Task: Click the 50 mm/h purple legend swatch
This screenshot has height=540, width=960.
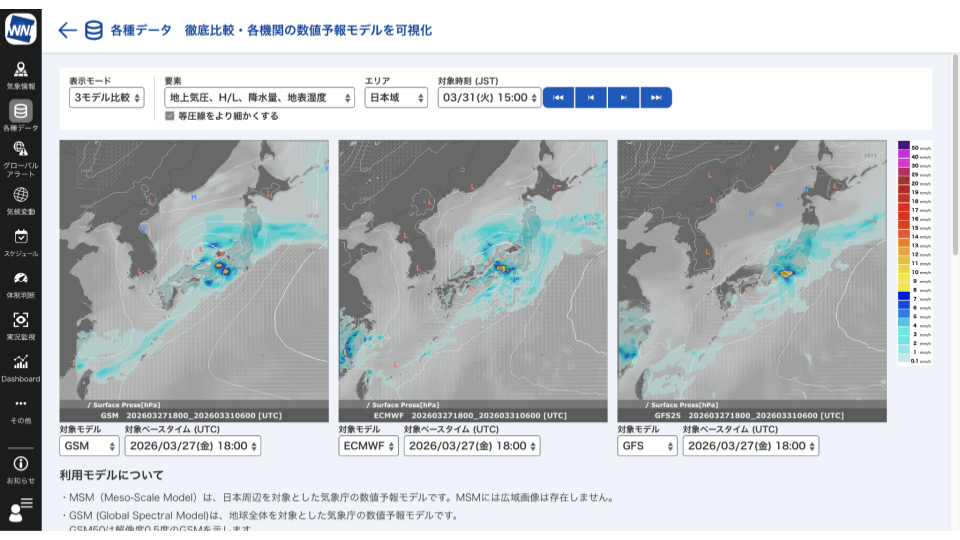Action: [x=903, y=147]
